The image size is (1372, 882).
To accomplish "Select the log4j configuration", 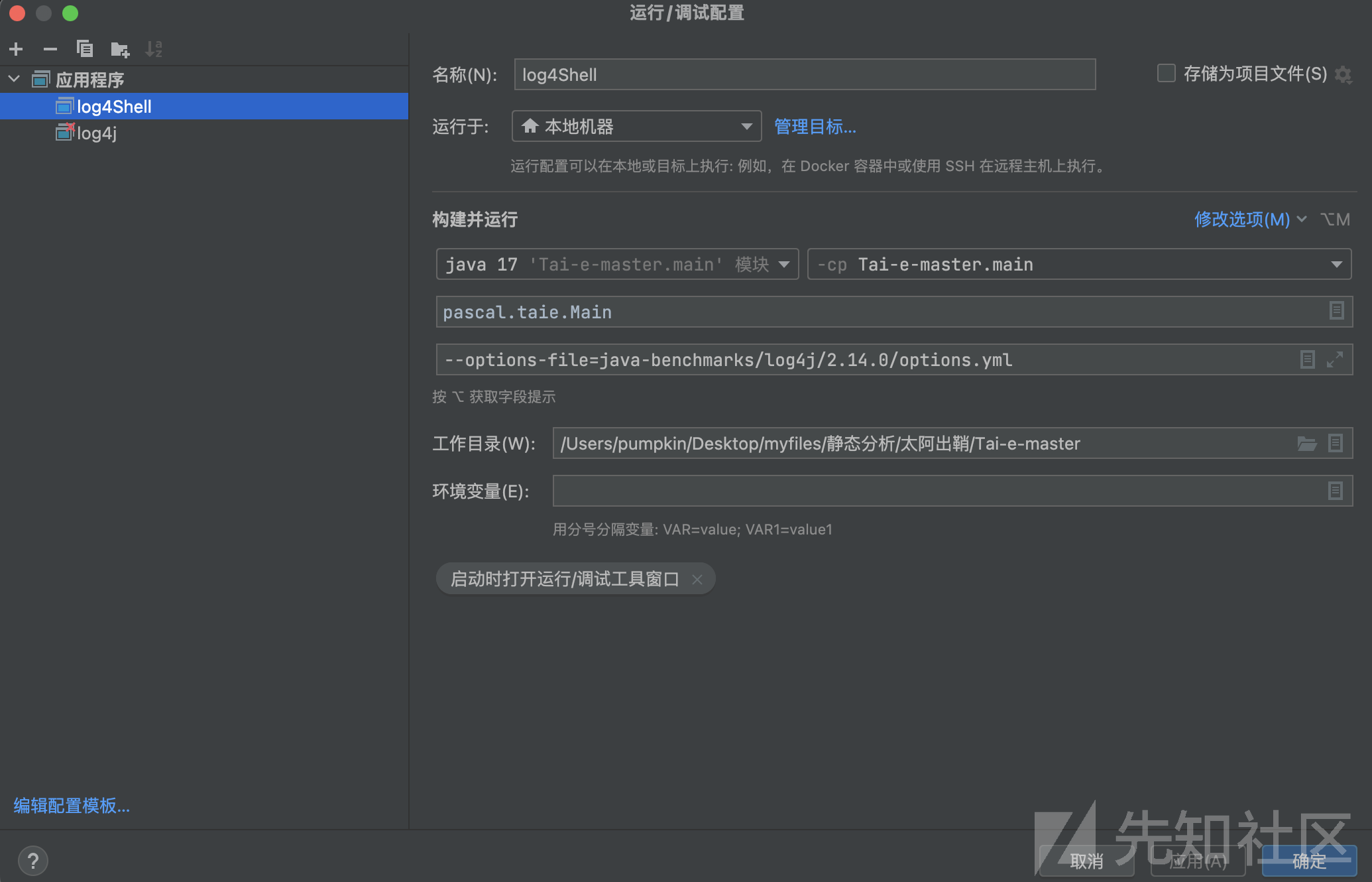I will point(97,133).
